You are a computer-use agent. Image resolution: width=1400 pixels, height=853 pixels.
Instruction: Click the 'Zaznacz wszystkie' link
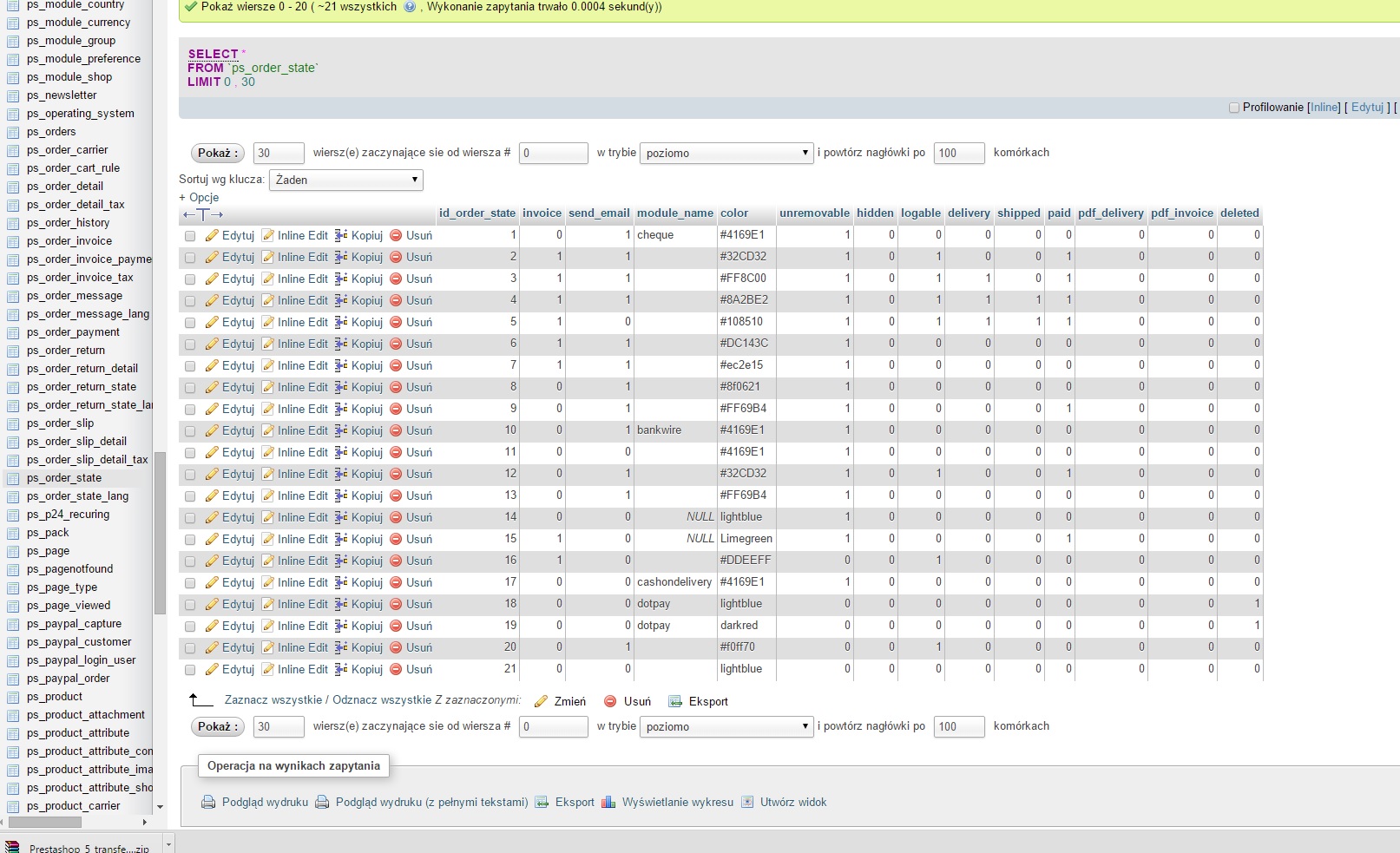(273, 700)
